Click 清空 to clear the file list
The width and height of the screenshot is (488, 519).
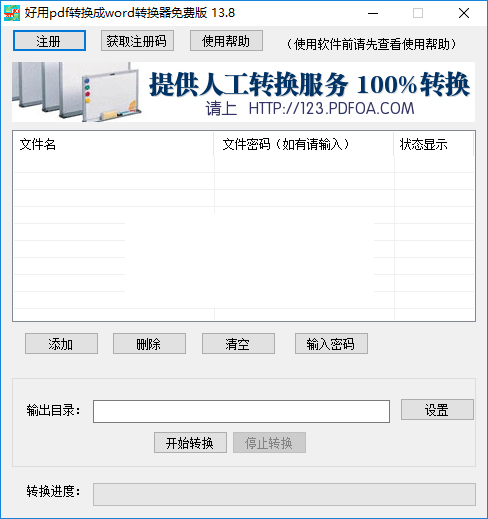pos(238,343)
